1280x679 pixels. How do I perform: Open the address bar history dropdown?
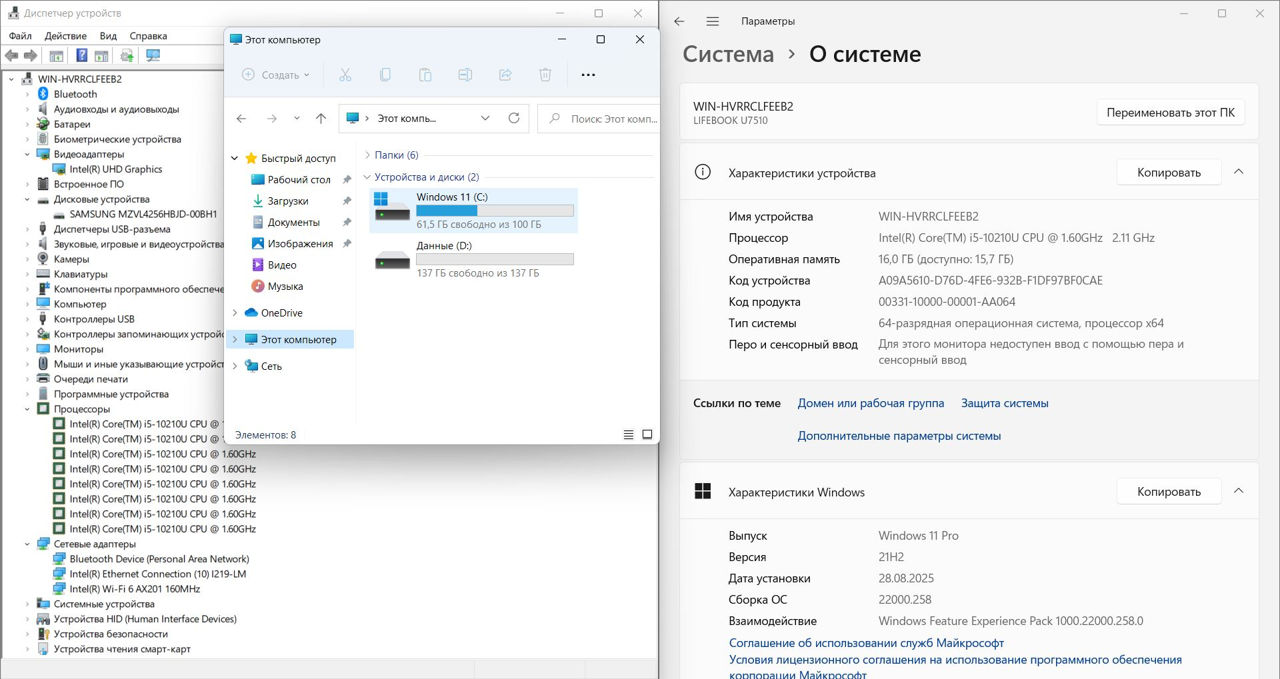[x=485, y=118]
